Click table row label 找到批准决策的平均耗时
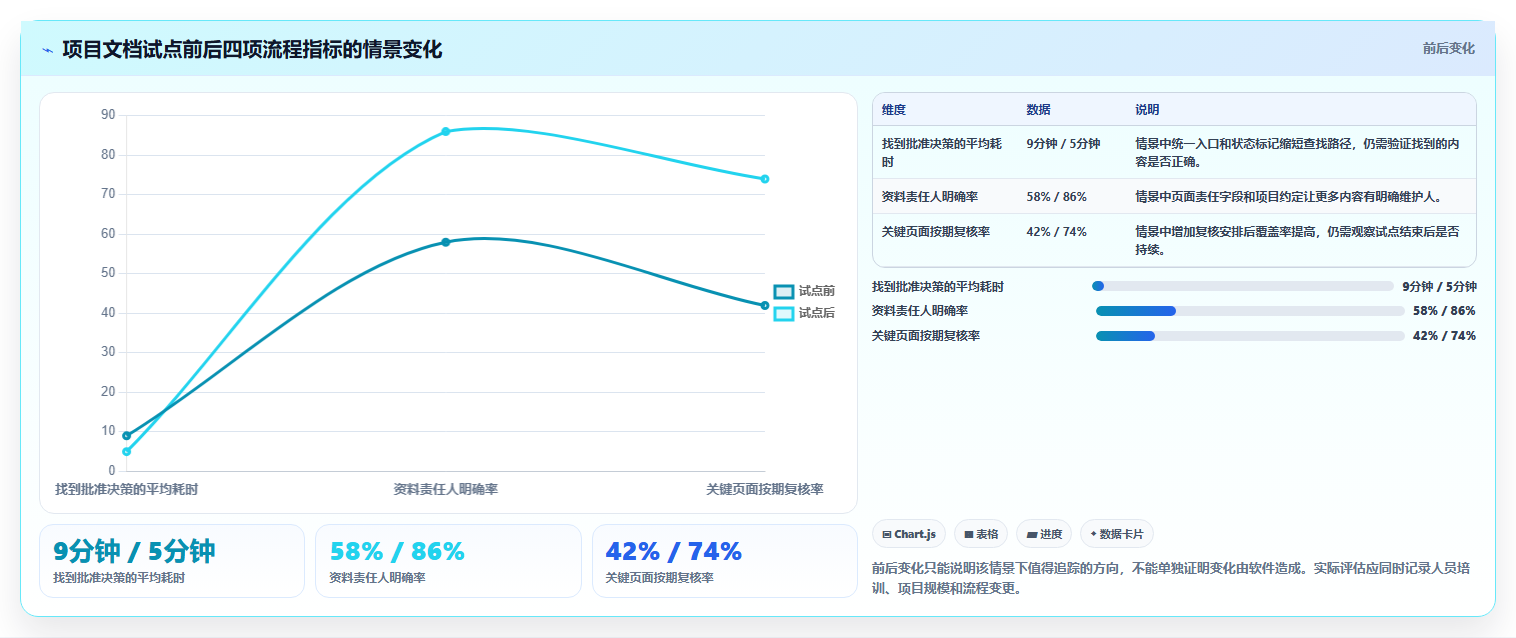Screen dimensions: 1516x638 941,152
